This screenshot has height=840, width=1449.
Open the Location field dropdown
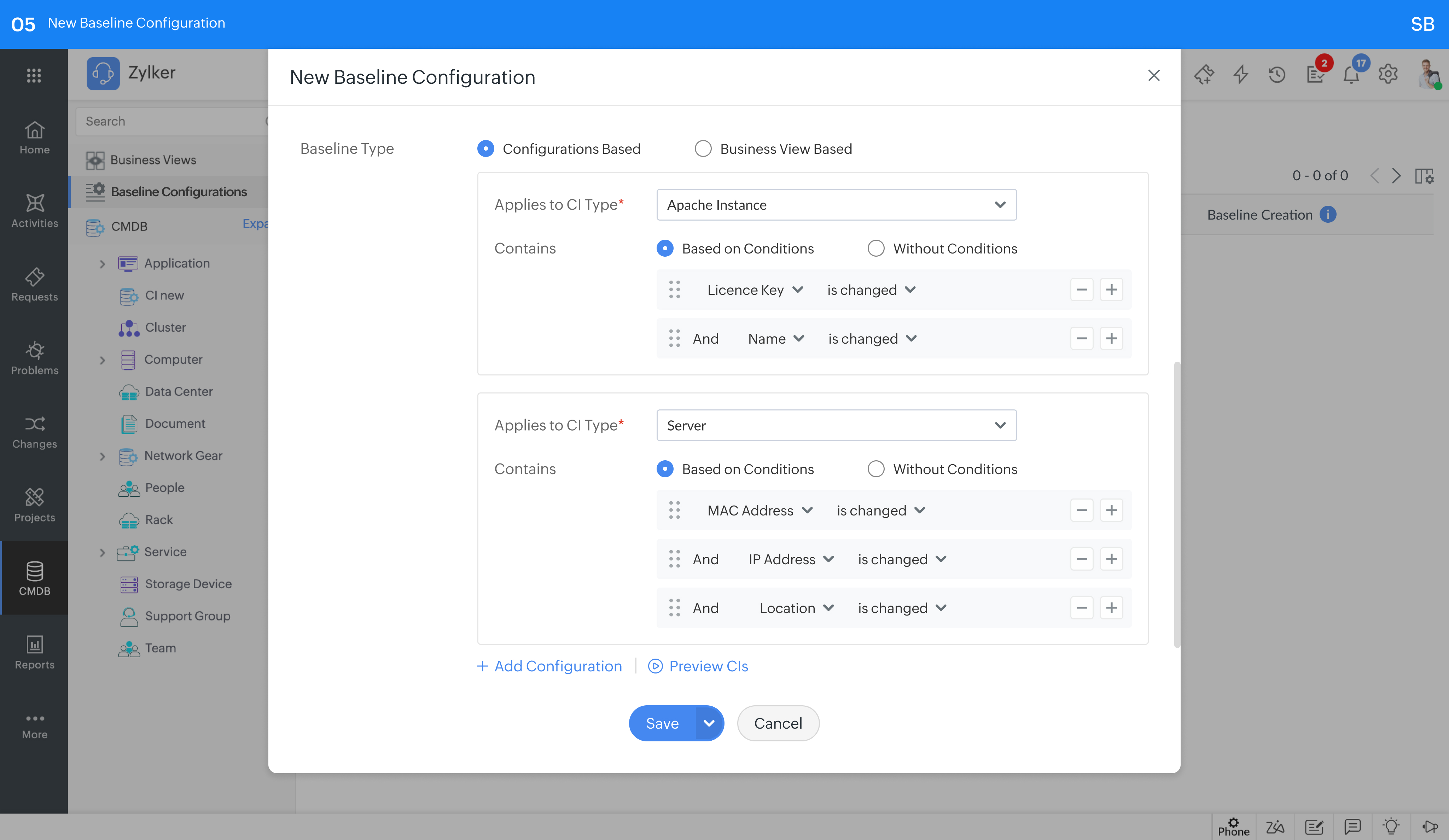coord(796,608)
